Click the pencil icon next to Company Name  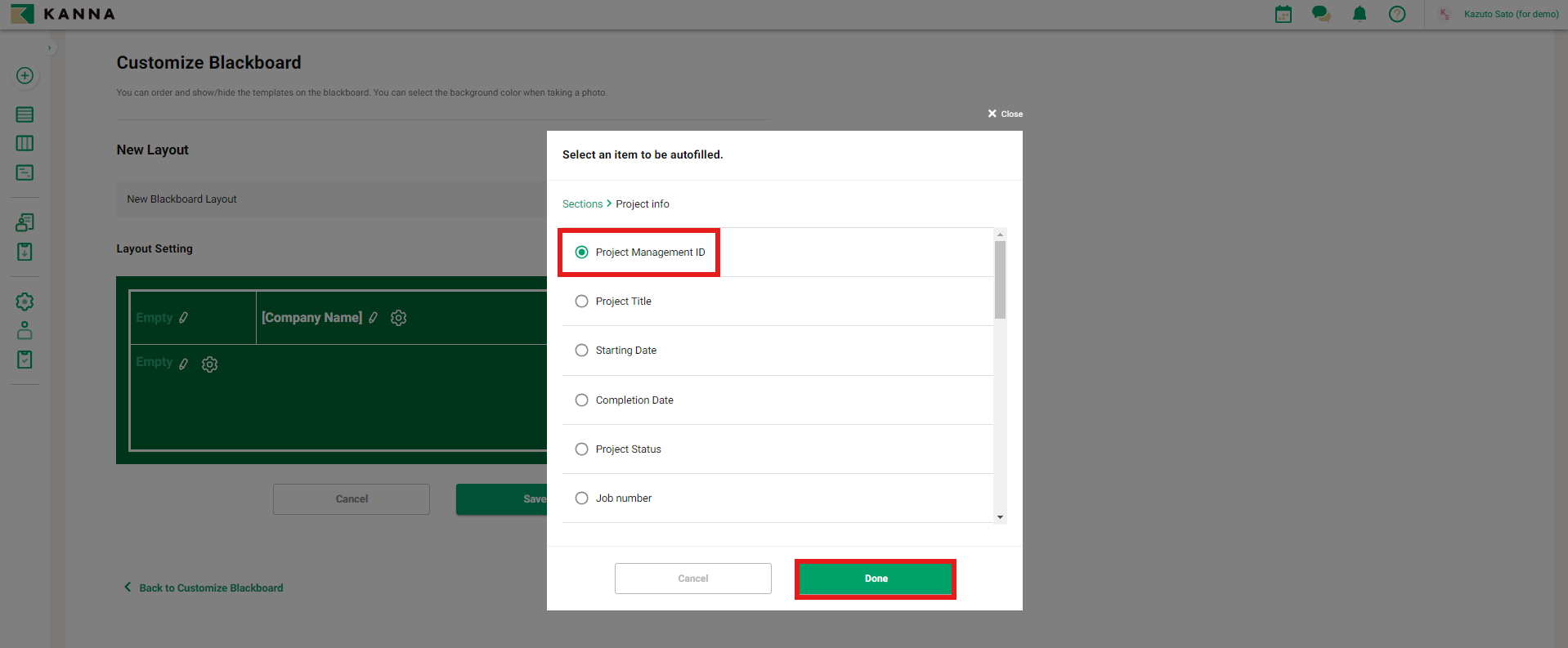tap(373, 318)
